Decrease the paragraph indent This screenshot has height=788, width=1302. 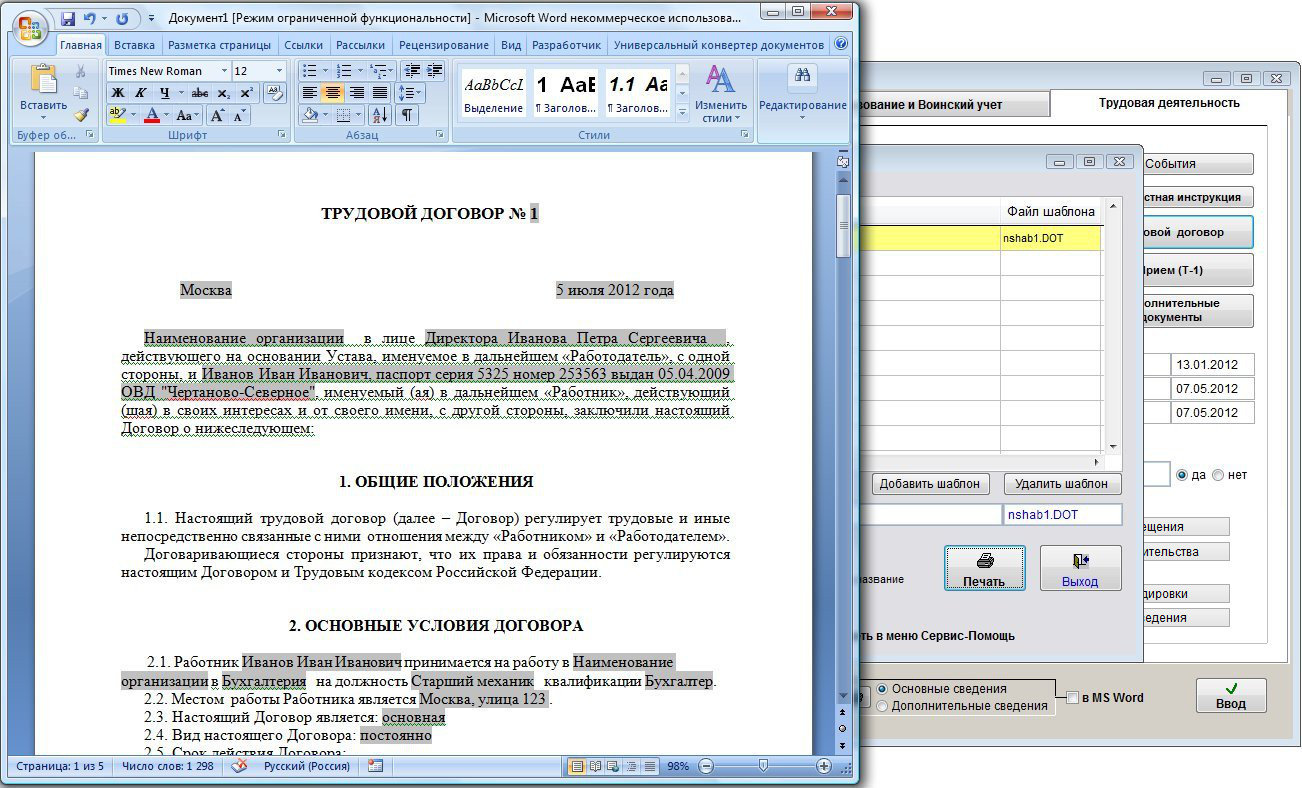(412, 71)
